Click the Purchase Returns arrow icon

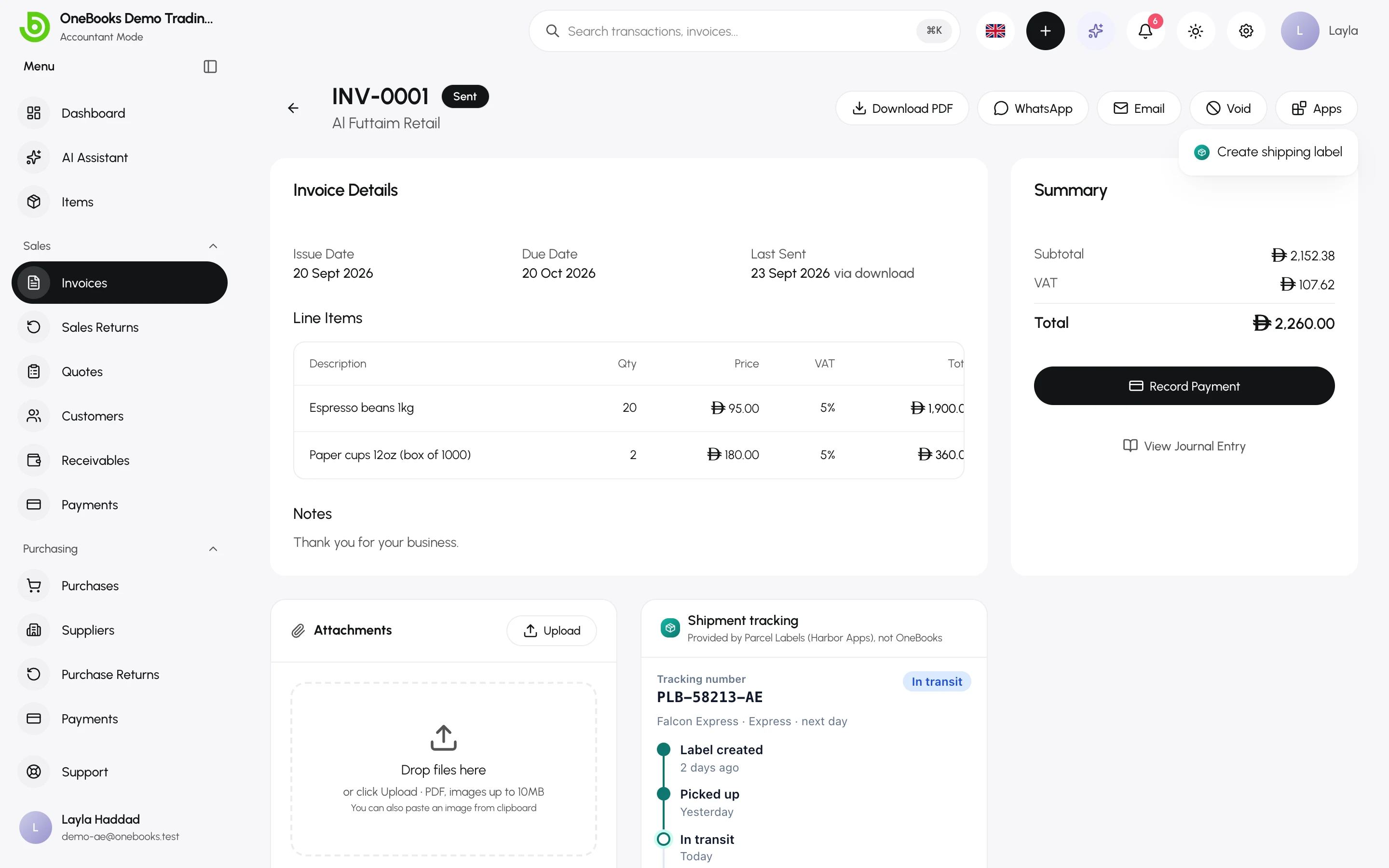34,674
